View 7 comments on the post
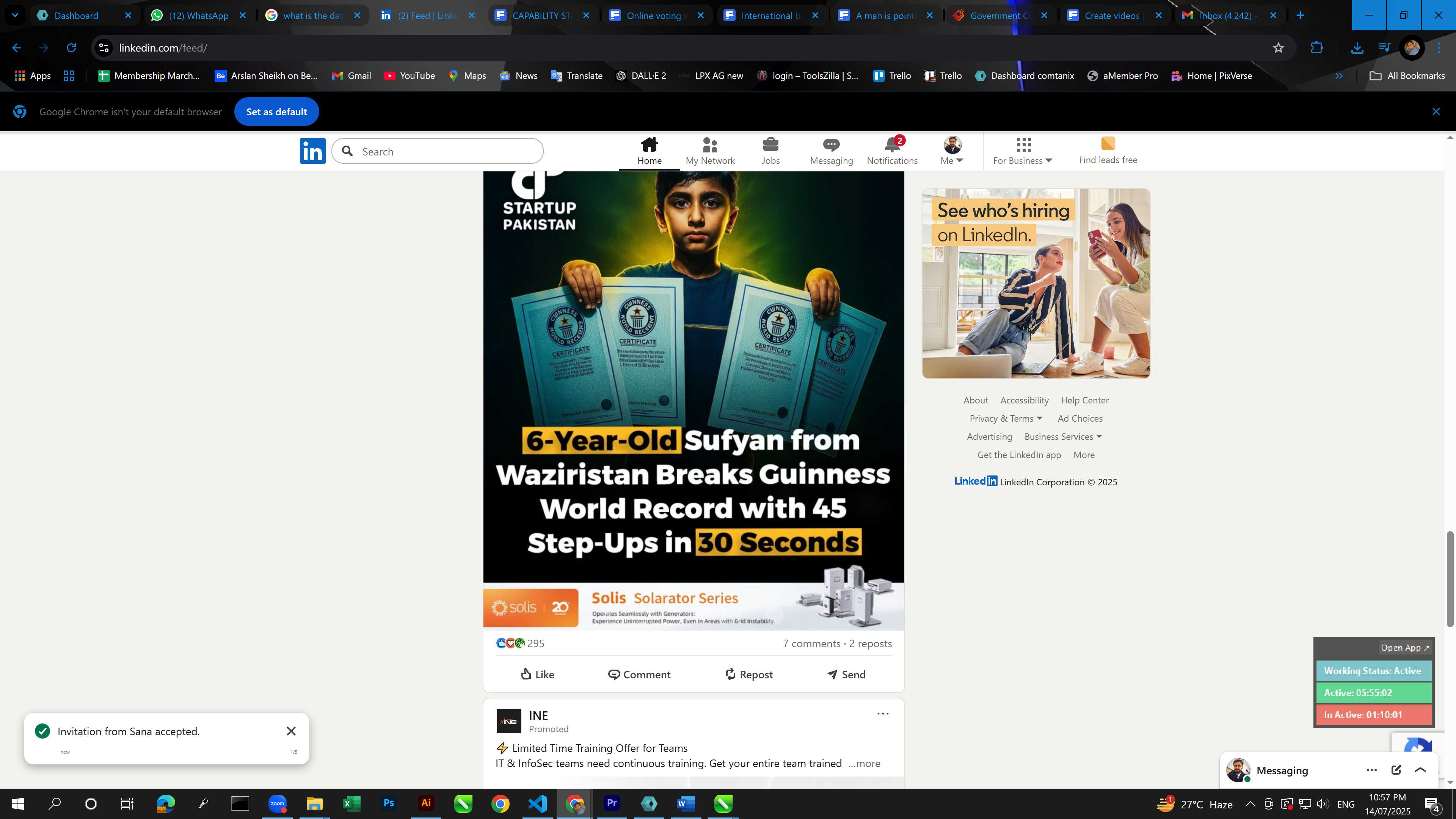 tap(811, 643)
